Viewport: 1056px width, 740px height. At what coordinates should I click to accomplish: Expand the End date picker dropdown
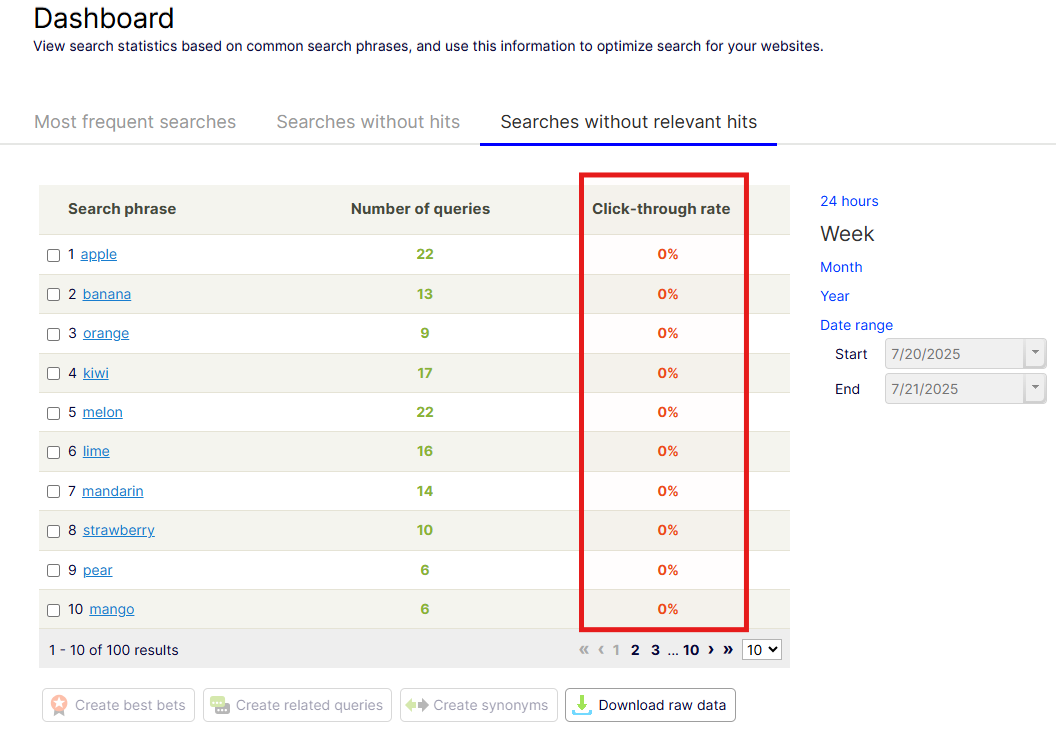point(1035,389)
